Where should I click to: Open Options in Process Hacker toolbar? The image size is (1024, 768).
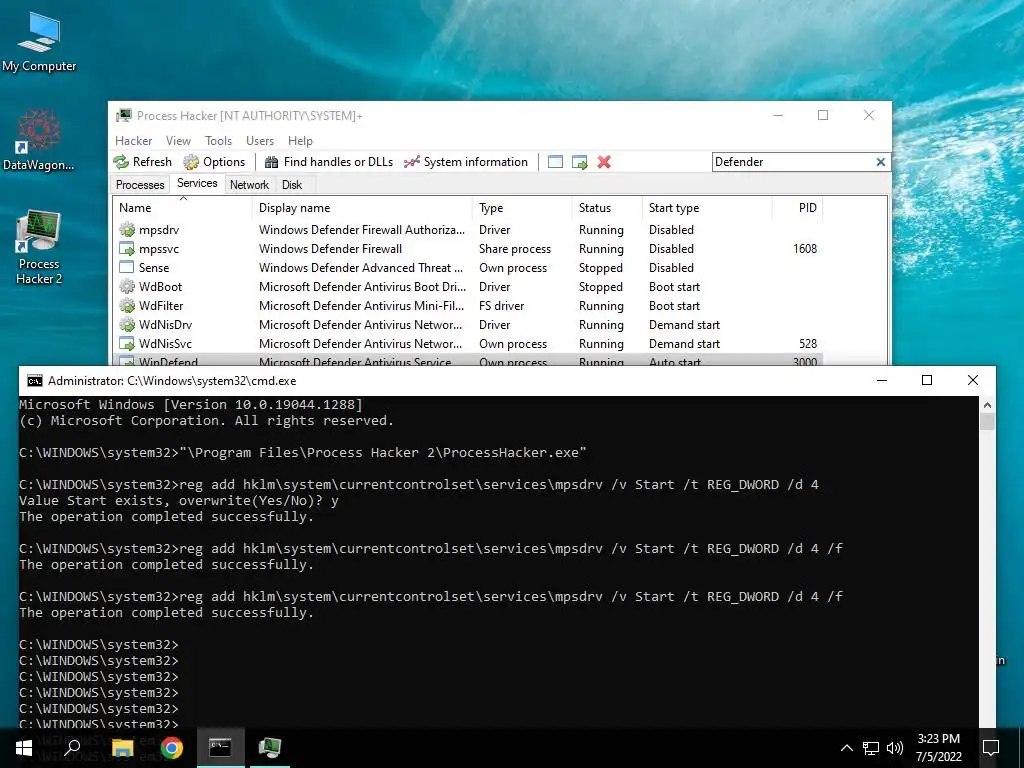tap(214, 162)
